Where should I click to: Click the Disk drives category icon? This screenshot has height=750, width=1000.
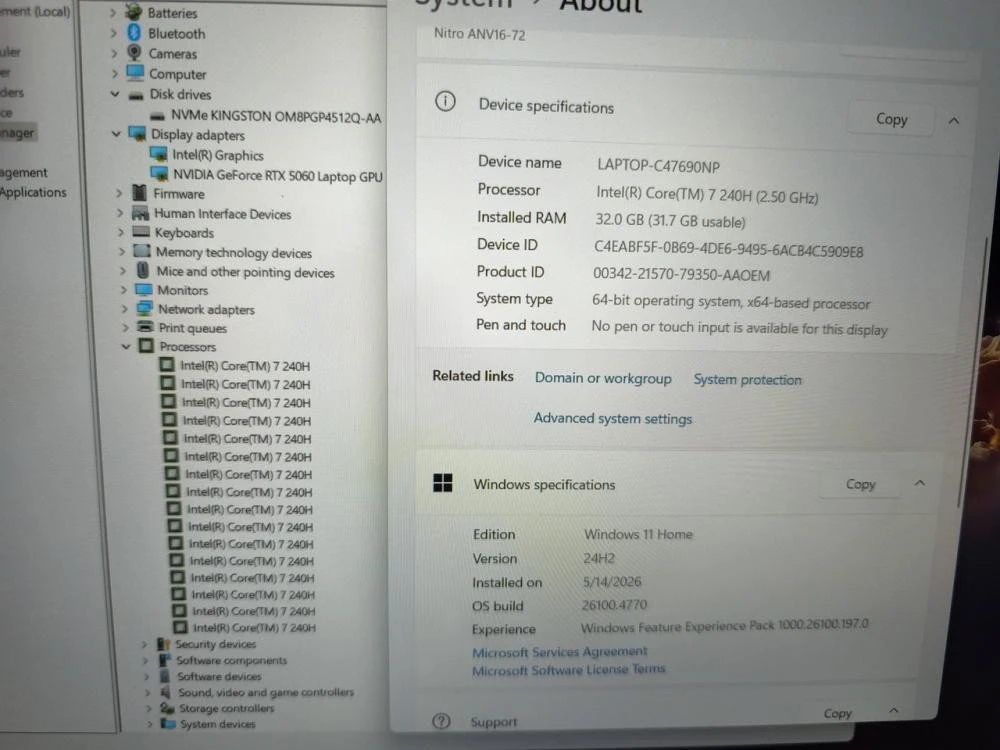(136, 95)
